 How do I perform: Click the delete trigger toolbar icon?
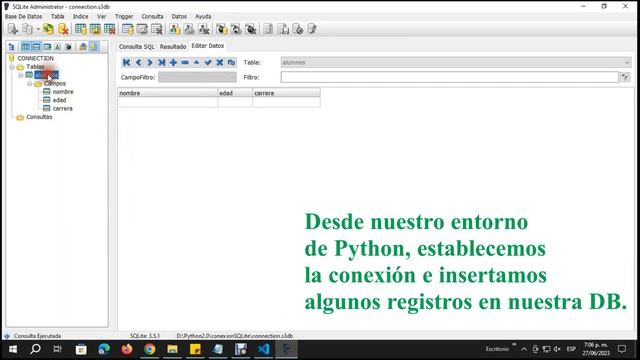pyautogui.click(x=251, y=29)
